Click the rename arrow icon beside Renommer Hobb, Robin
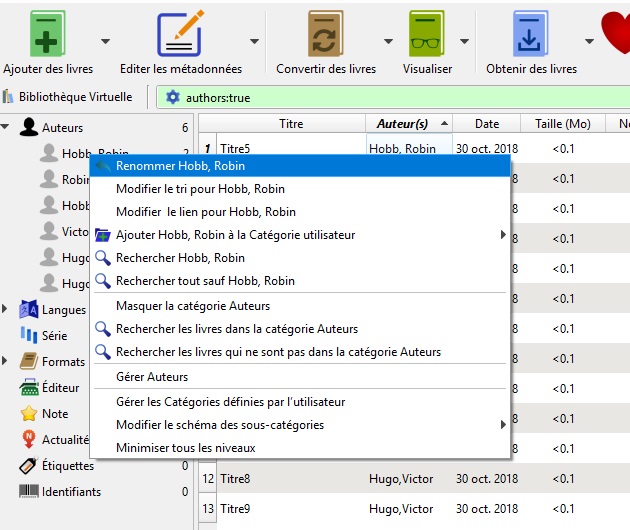 pos(103,166)
